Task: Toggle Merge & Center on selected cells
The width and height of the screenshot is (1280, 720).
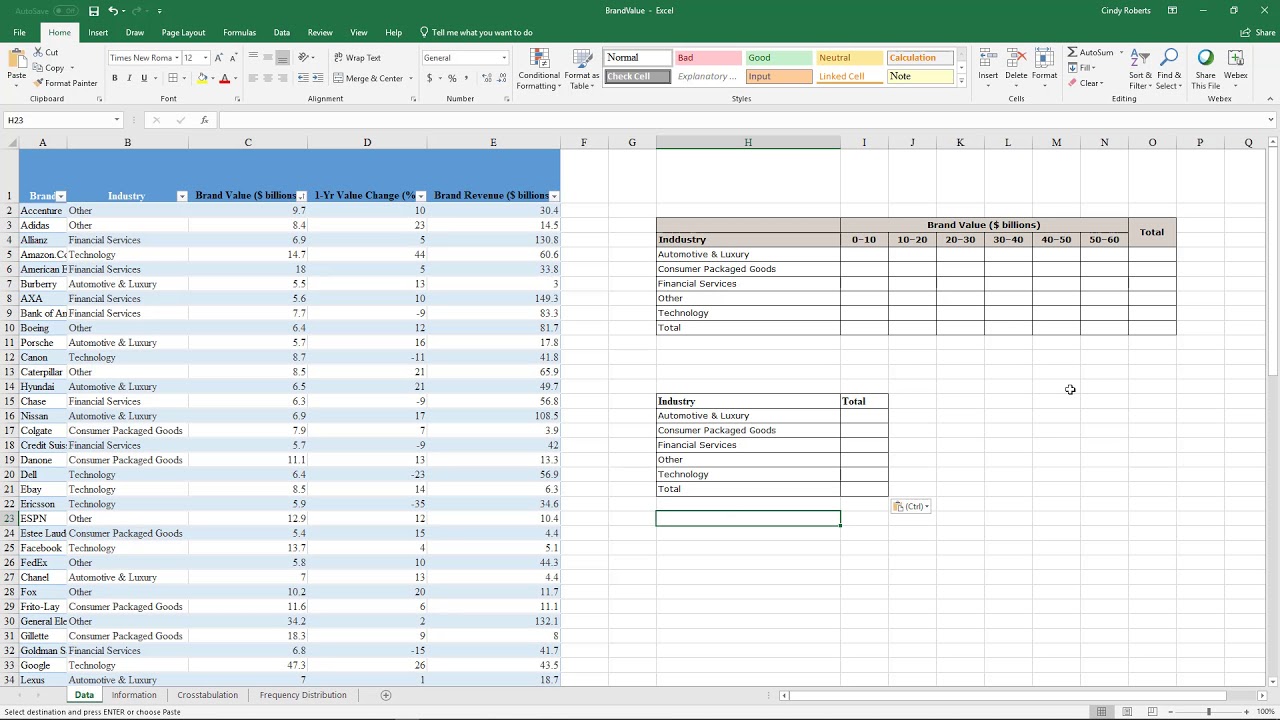Action: [368, 78]
